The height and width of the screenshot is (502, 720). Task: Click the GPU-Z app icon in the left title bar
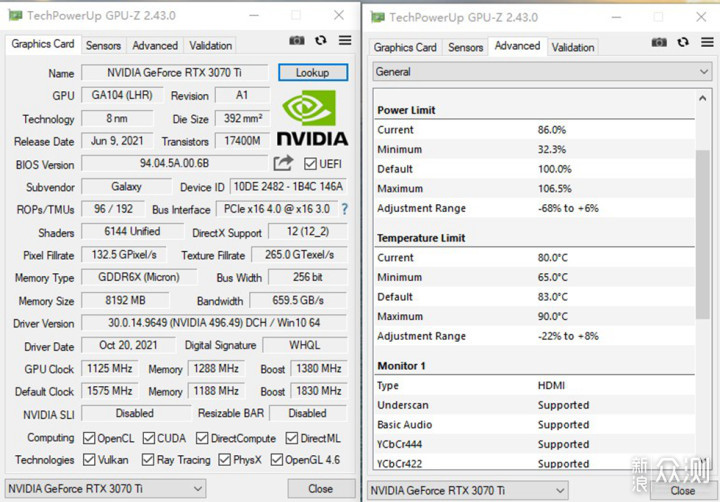[15, 16]
